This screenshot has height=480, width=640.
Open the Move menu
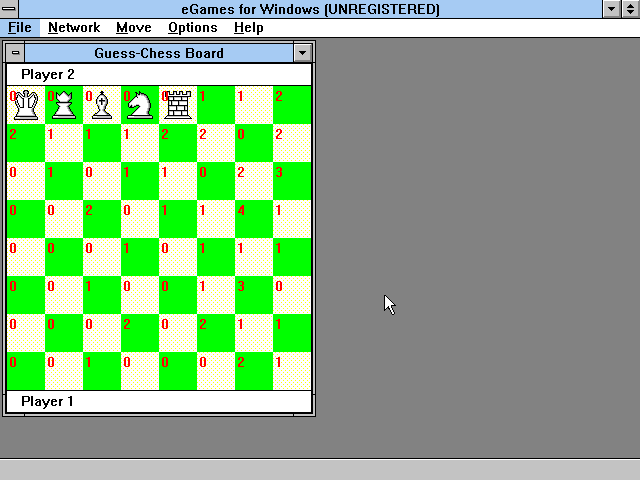133,28
